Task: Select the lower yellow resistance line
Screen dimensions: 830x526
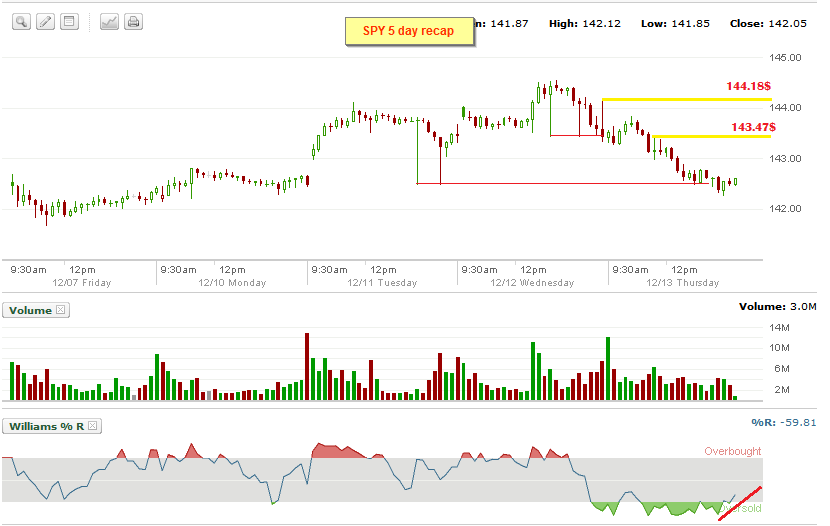Action: point(711,137)
